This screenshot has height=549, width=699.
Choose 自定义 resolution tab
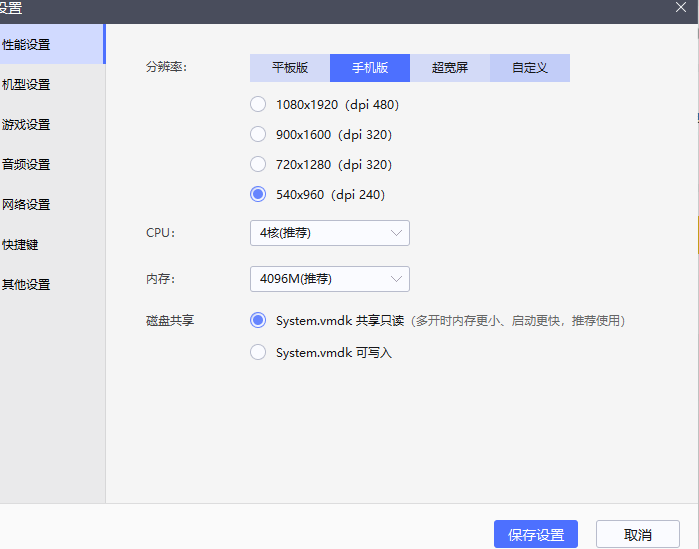(530, 68)
